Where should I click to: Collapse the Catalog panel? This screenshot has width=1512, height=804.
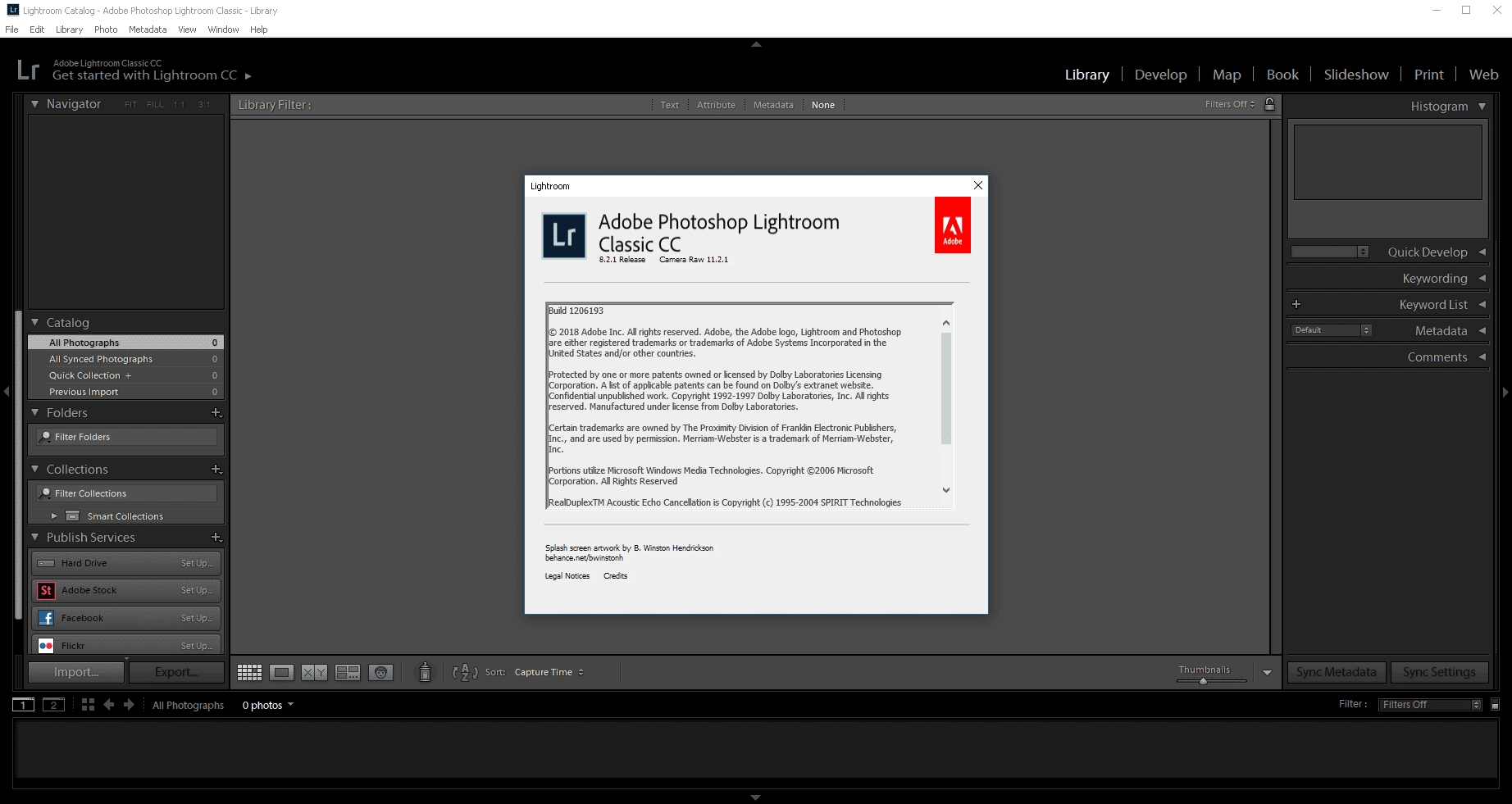pyautogui.click(x=34, y=323)
